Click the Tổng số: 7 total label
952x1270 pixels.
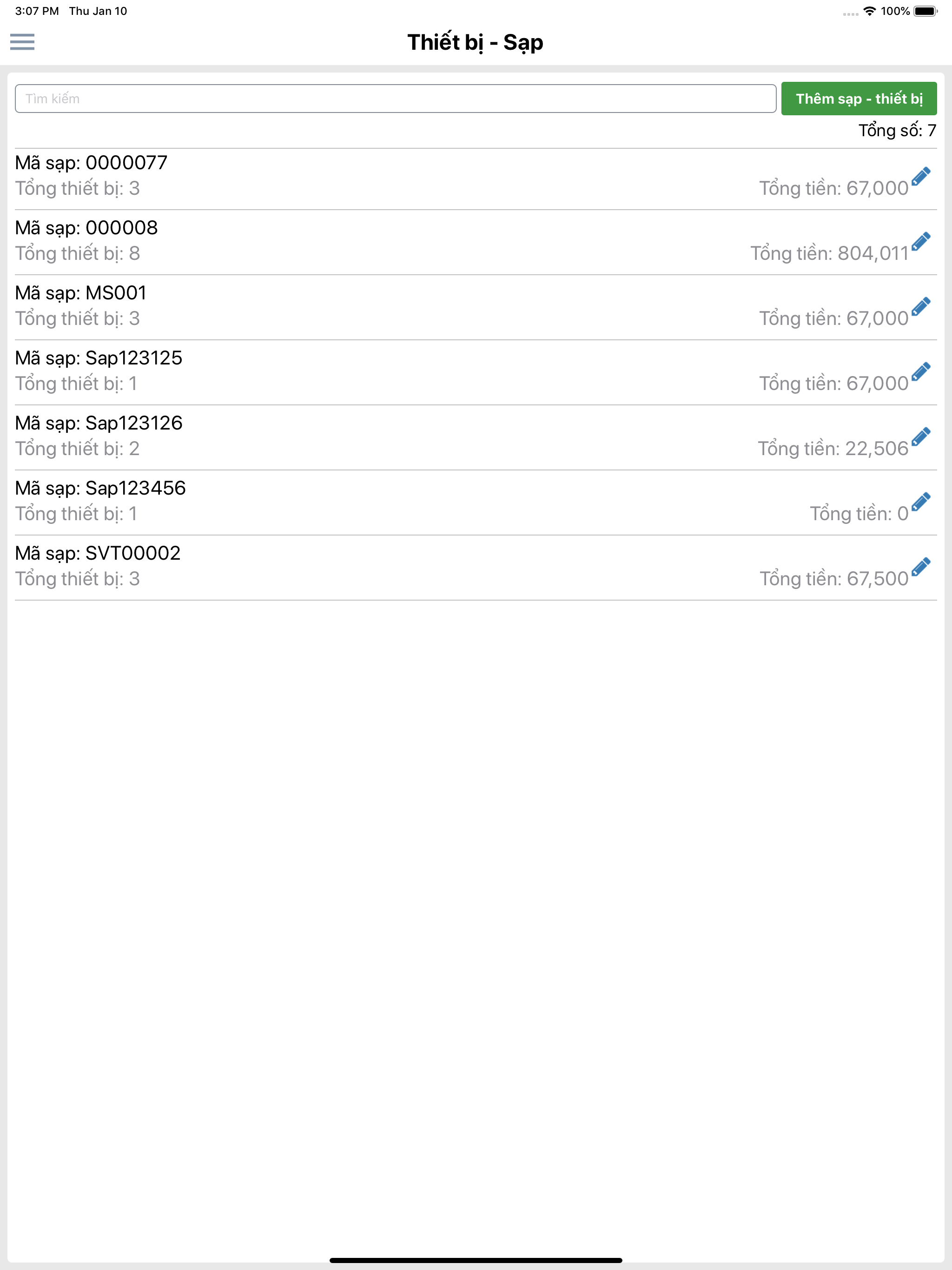click(898, 130)
